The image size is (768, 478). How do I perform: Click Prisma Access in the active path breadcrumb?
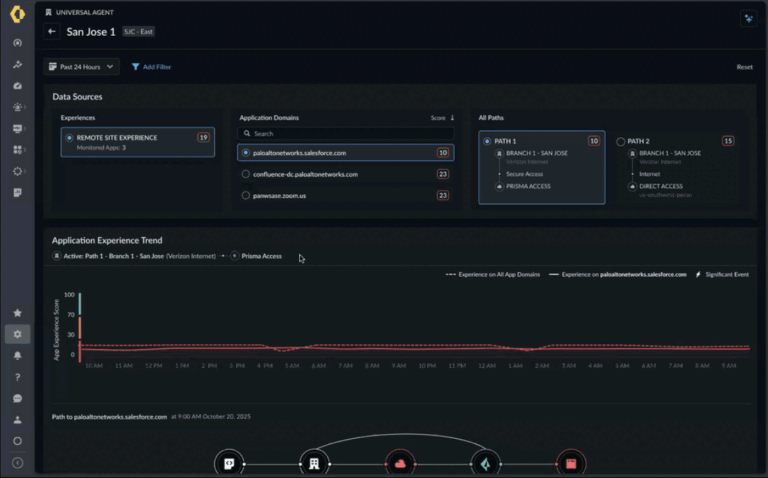(262, 256)
